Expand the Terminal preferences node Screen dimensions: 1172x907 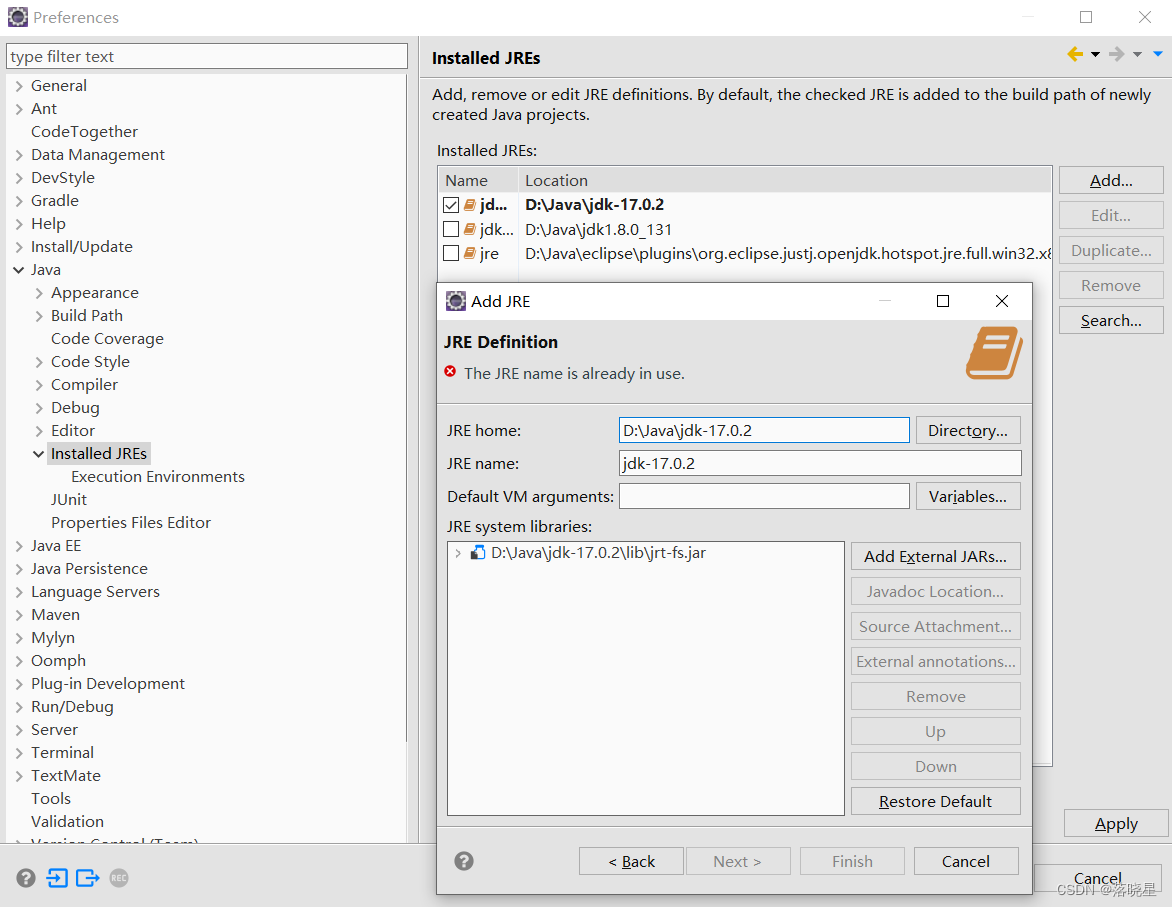point(19,753)
